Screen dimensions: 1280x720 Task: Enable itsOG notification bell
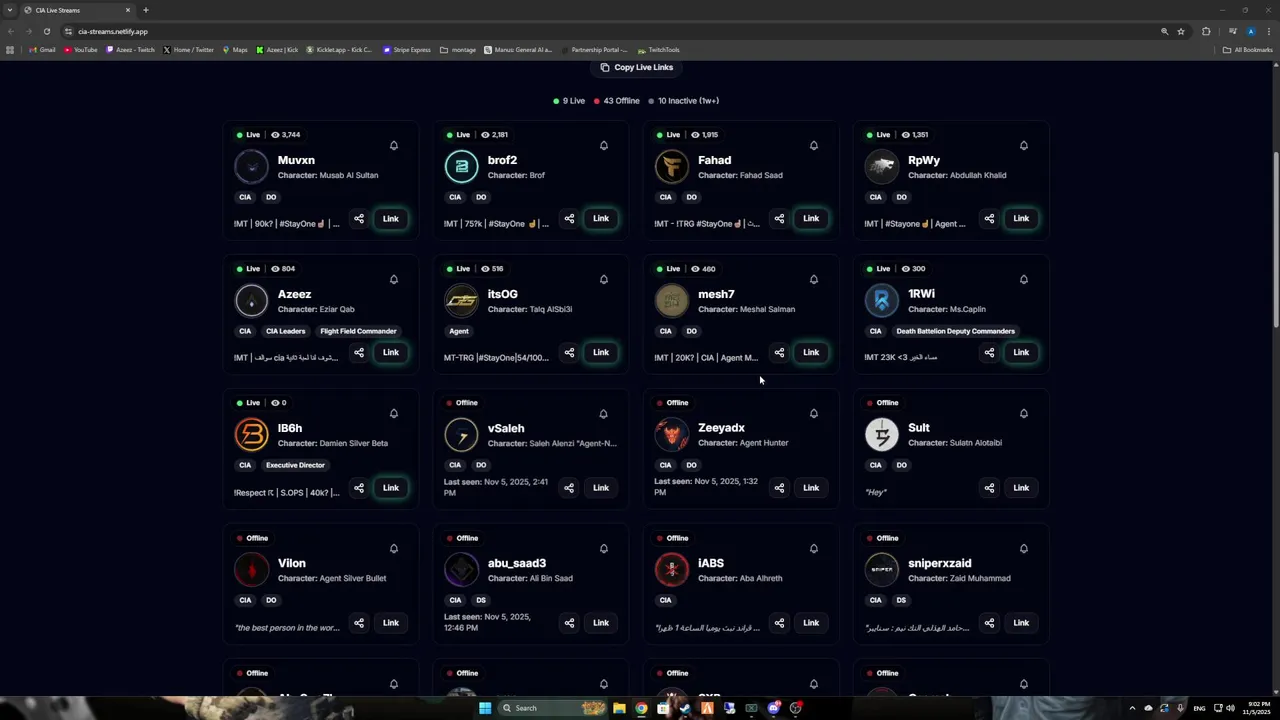[x=604, y=280]
